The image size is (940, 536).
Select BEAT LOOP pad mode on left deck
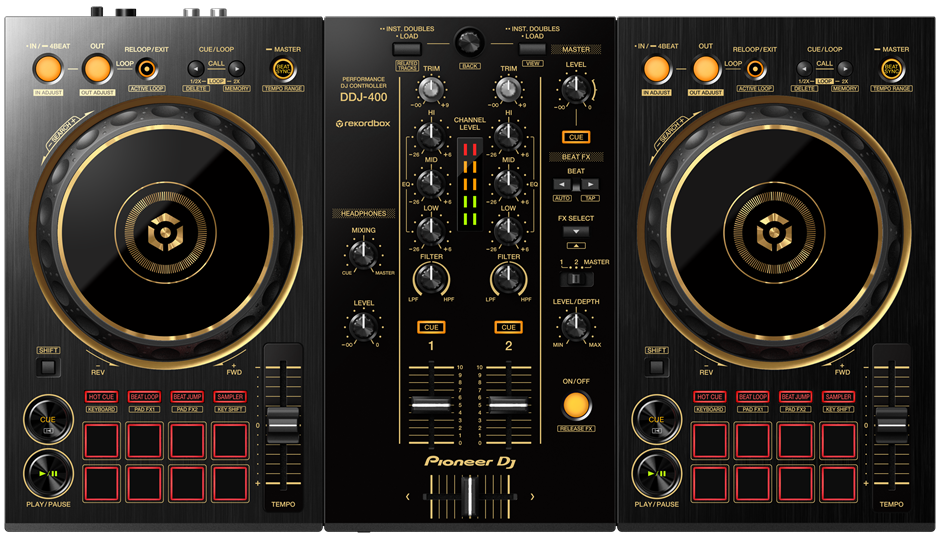[144, 397]
